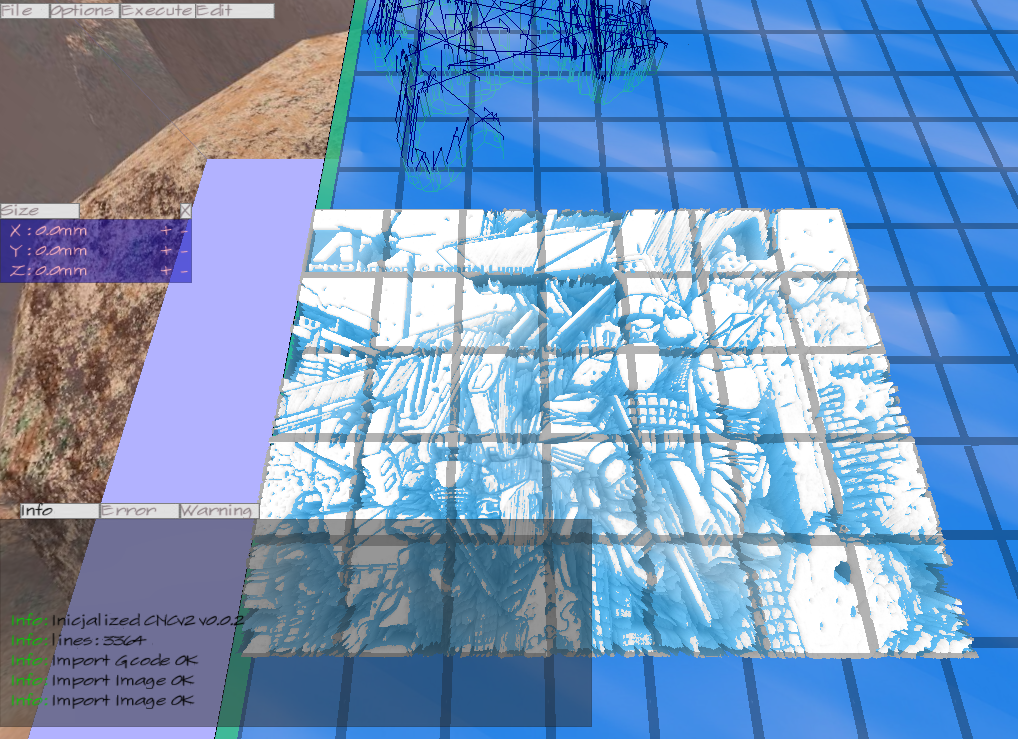Select the Y : 0.0mm value
Screen dimensions: 1018x739
click(48, 251)
